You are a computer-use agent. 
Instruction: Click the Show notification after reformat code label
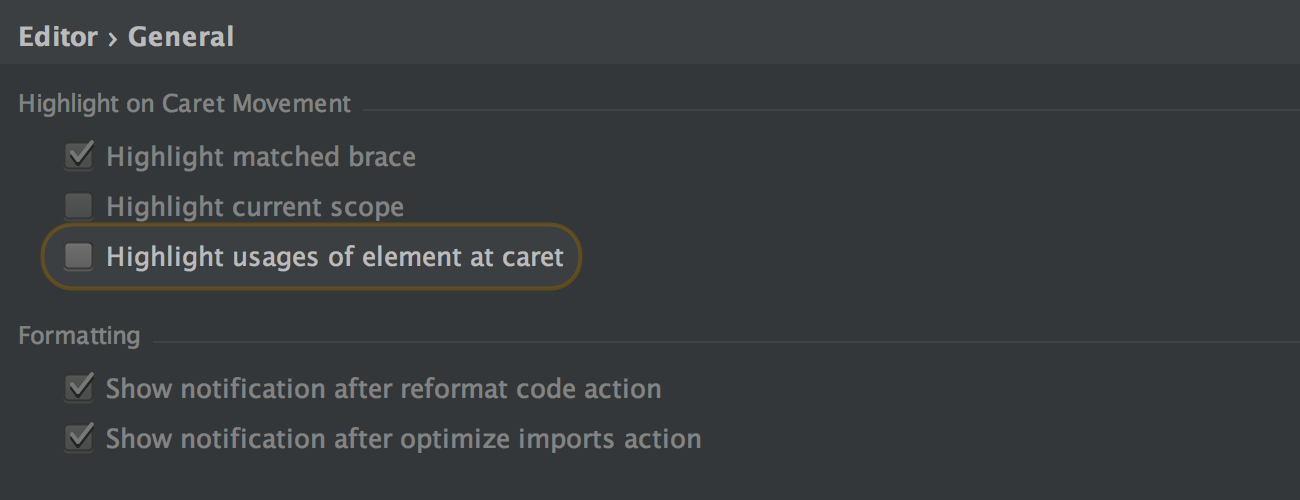pyautogui.click(x=383, y=388)
